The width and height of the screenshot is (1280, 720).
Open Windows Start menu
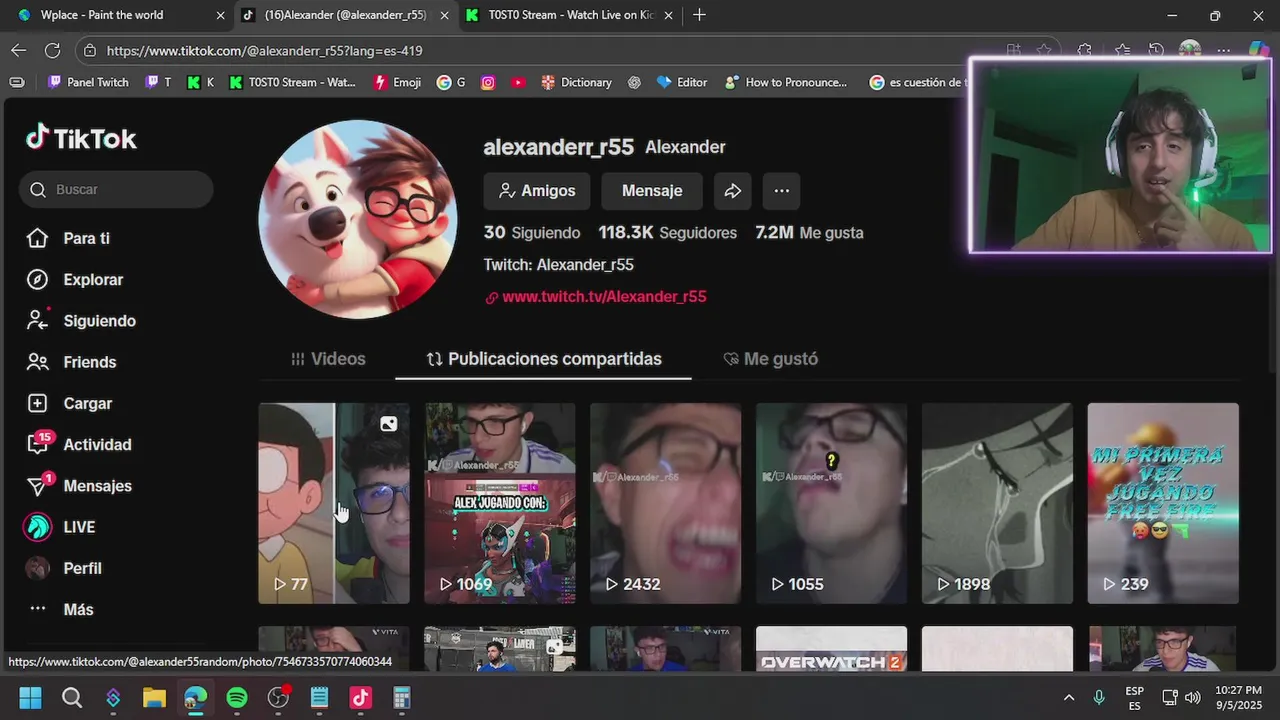tap(30, 698)
